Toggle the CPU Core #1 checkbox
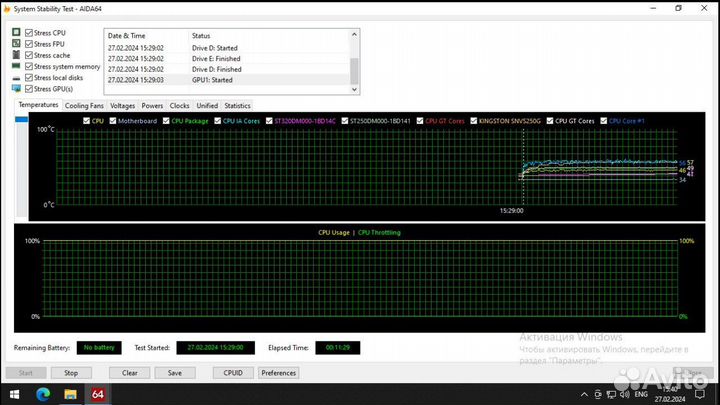Viewport: 720px width, 405px height. tap(603, 121)
